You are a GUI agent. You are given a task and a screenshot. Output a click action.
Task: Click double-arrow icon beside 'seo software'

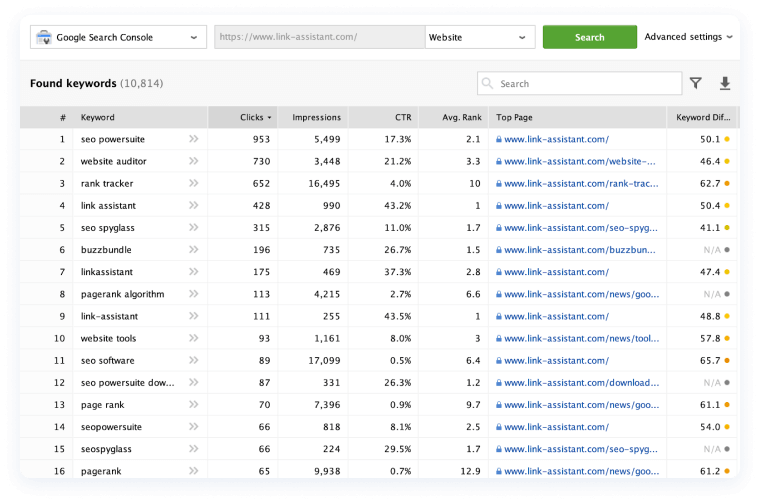193,360
